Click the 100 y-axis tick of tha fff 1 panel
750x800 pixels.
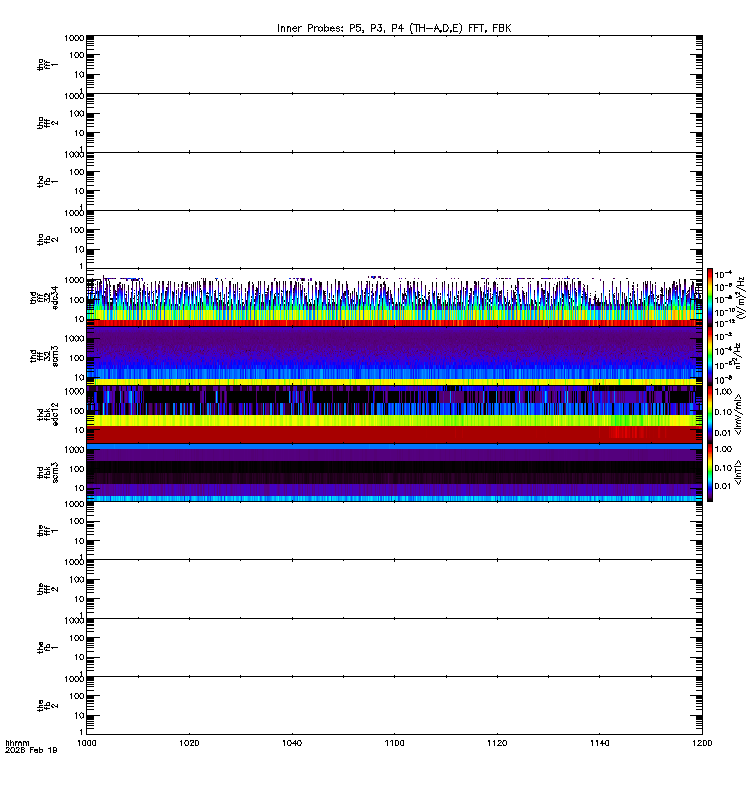pos(77,55)
